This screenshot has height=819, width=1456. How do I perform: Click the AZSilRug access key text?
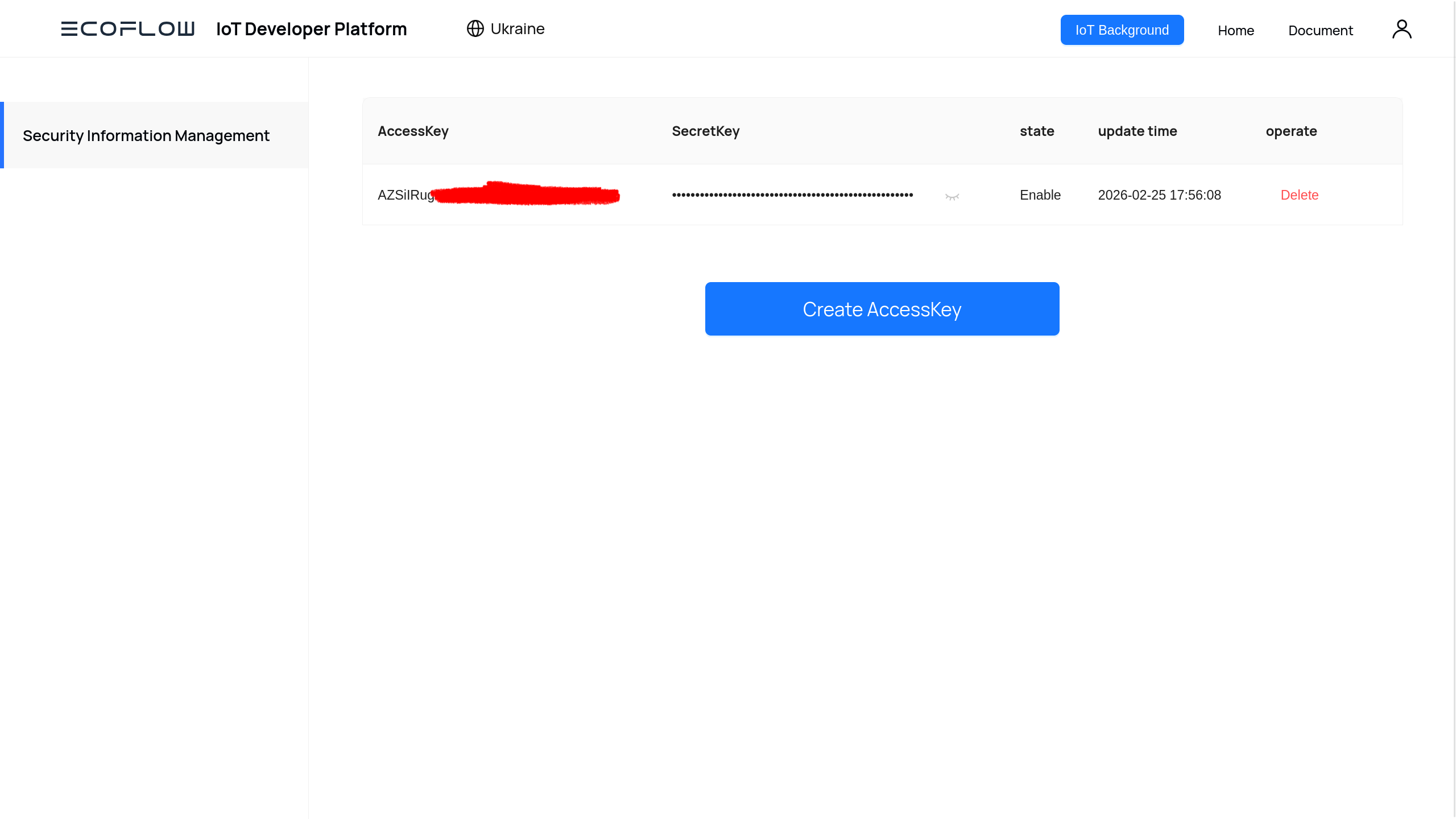(405, 195)
